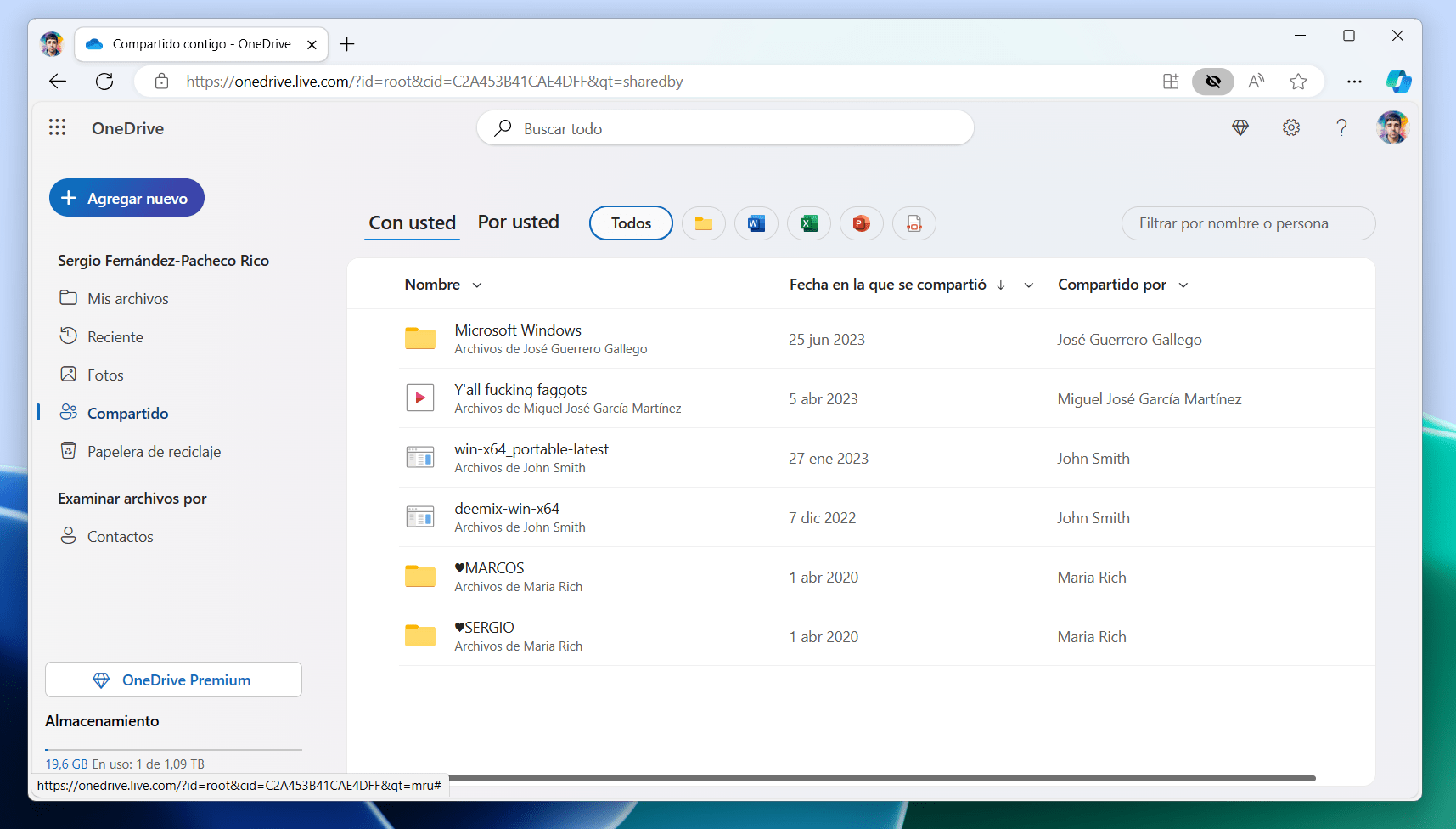The image size is (1456, 829).
Task: Select the PDF files filter icon
Action: point(914,223)
